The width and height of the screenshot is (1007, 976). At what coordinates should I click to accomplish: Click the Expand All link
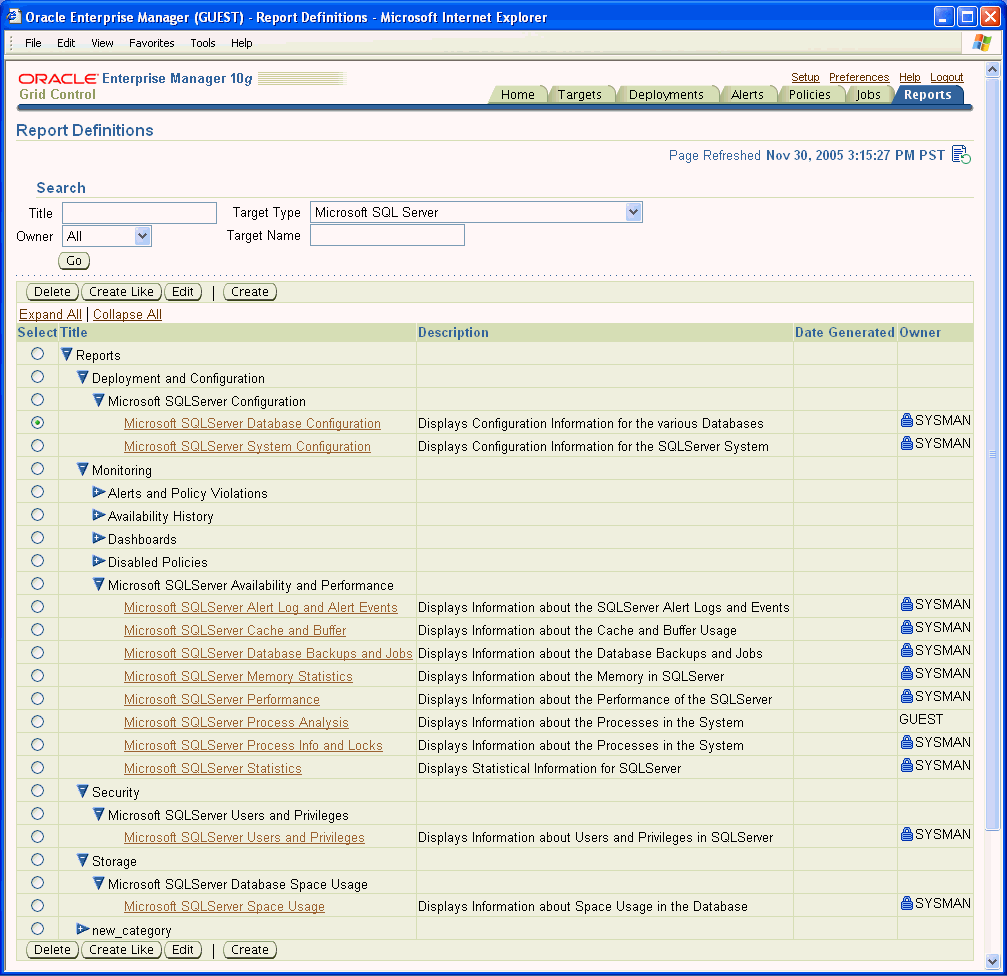point(50,314)
